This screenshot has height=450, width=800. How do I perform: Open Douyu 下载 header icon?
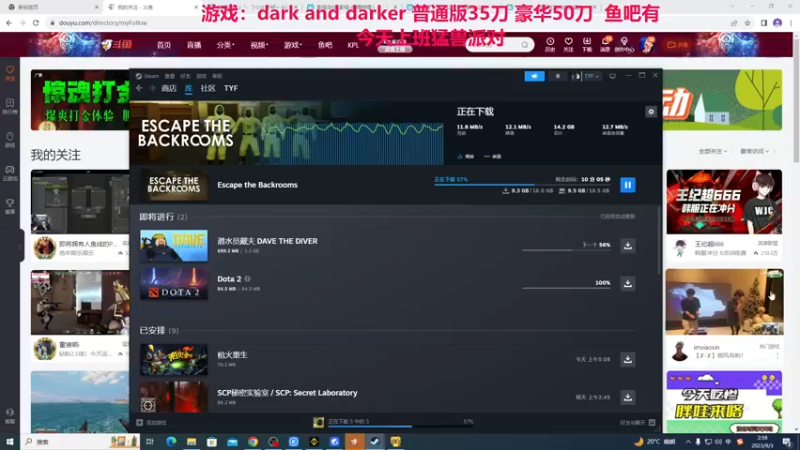587,44
